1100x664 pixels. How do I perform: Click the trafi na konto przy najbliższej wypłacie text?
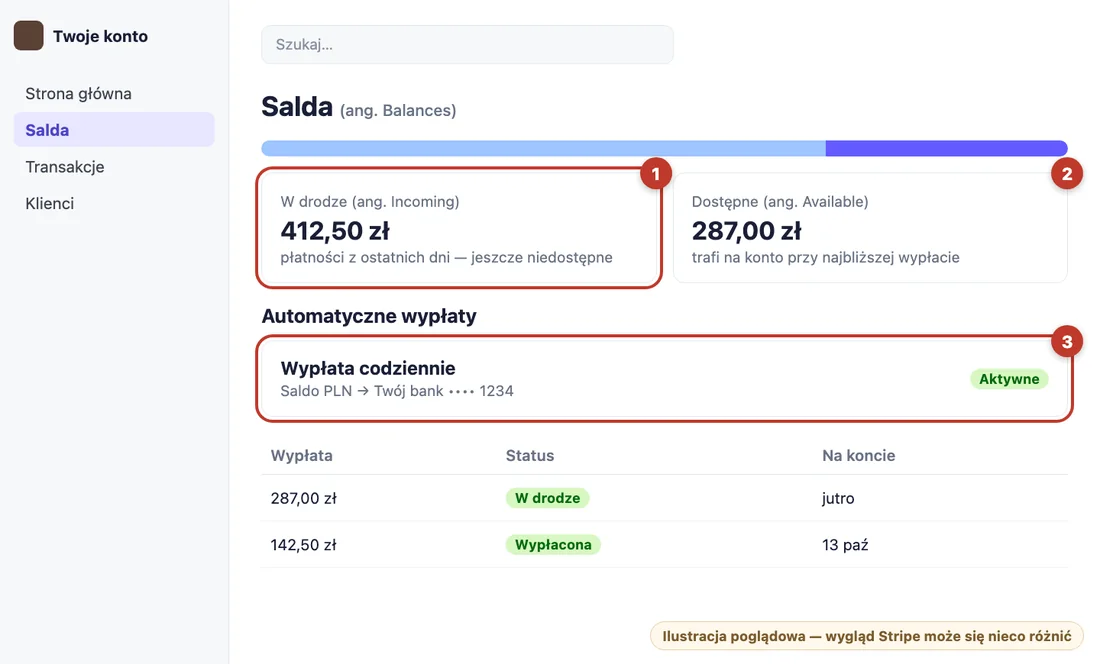click(826, 257)
